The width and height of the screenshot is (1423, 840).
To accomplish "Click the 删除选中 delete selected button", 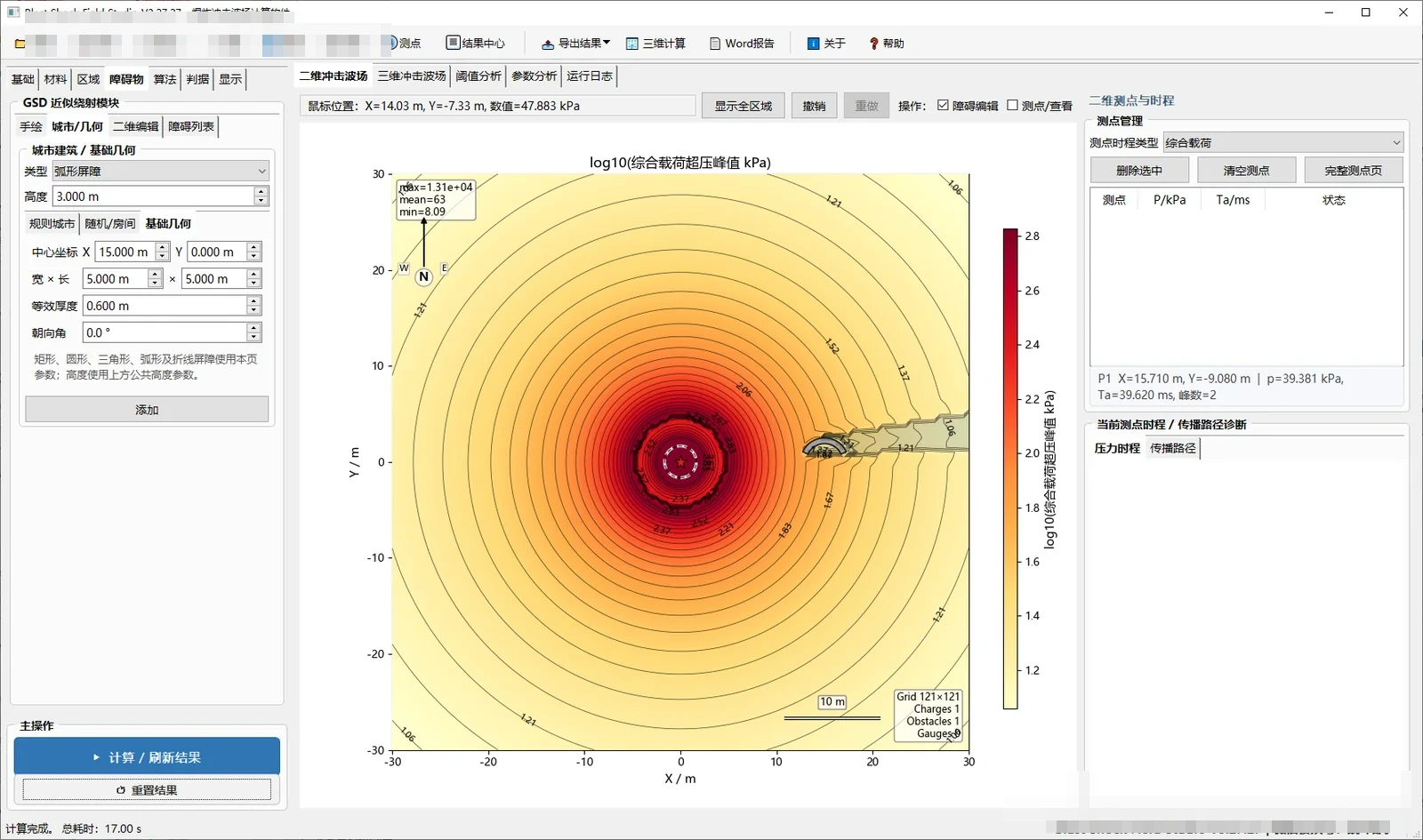I will click(1139, 170).
